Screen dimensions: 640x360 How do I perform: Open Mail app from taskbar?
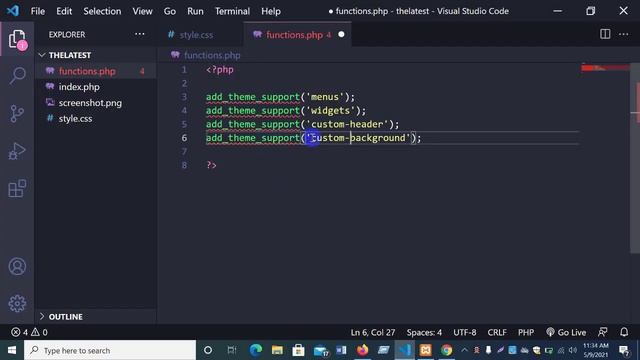pos(321,350)
